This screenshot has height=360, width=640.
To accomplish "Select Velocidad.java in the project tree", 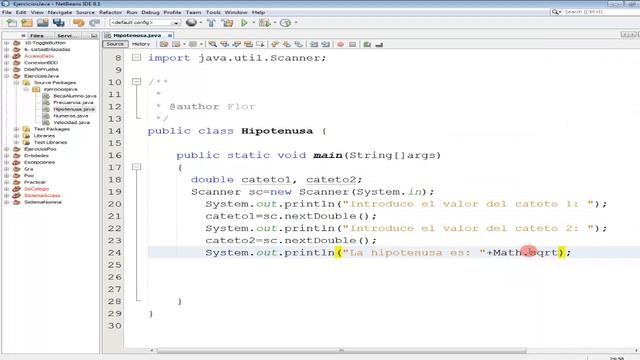I will click(x=71, y=122).
